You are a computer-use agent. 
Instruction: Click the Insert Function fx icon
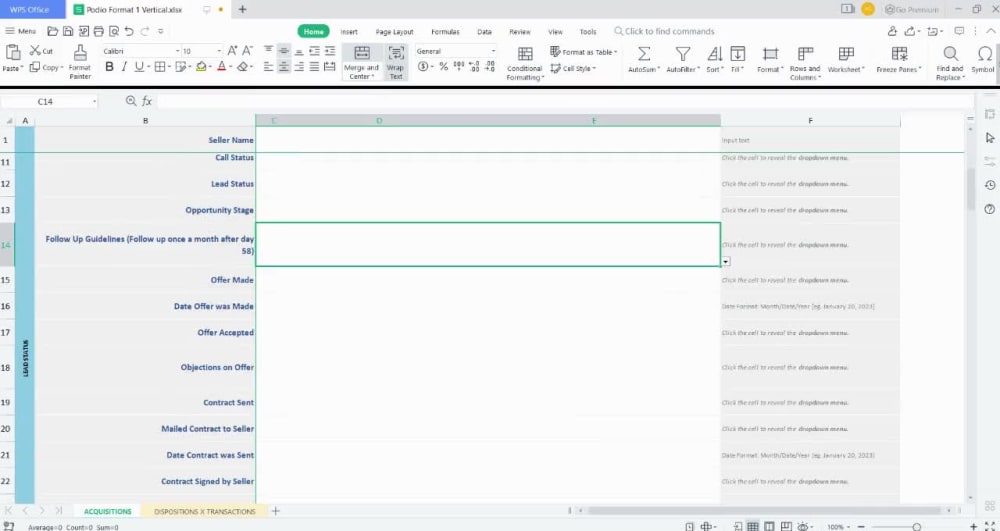tap(147, 101)
